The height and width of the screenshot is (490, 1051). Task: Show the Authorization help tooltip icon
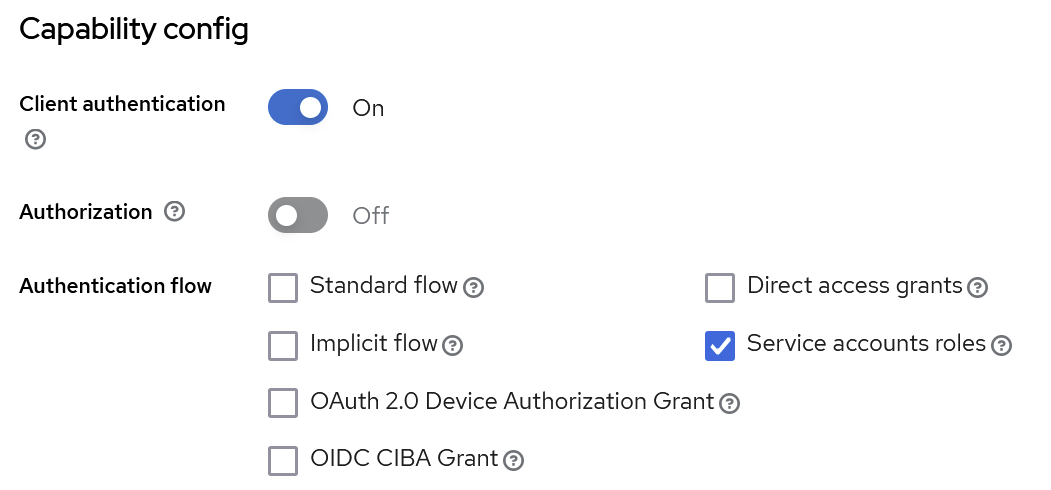click(x=175, y=212)
